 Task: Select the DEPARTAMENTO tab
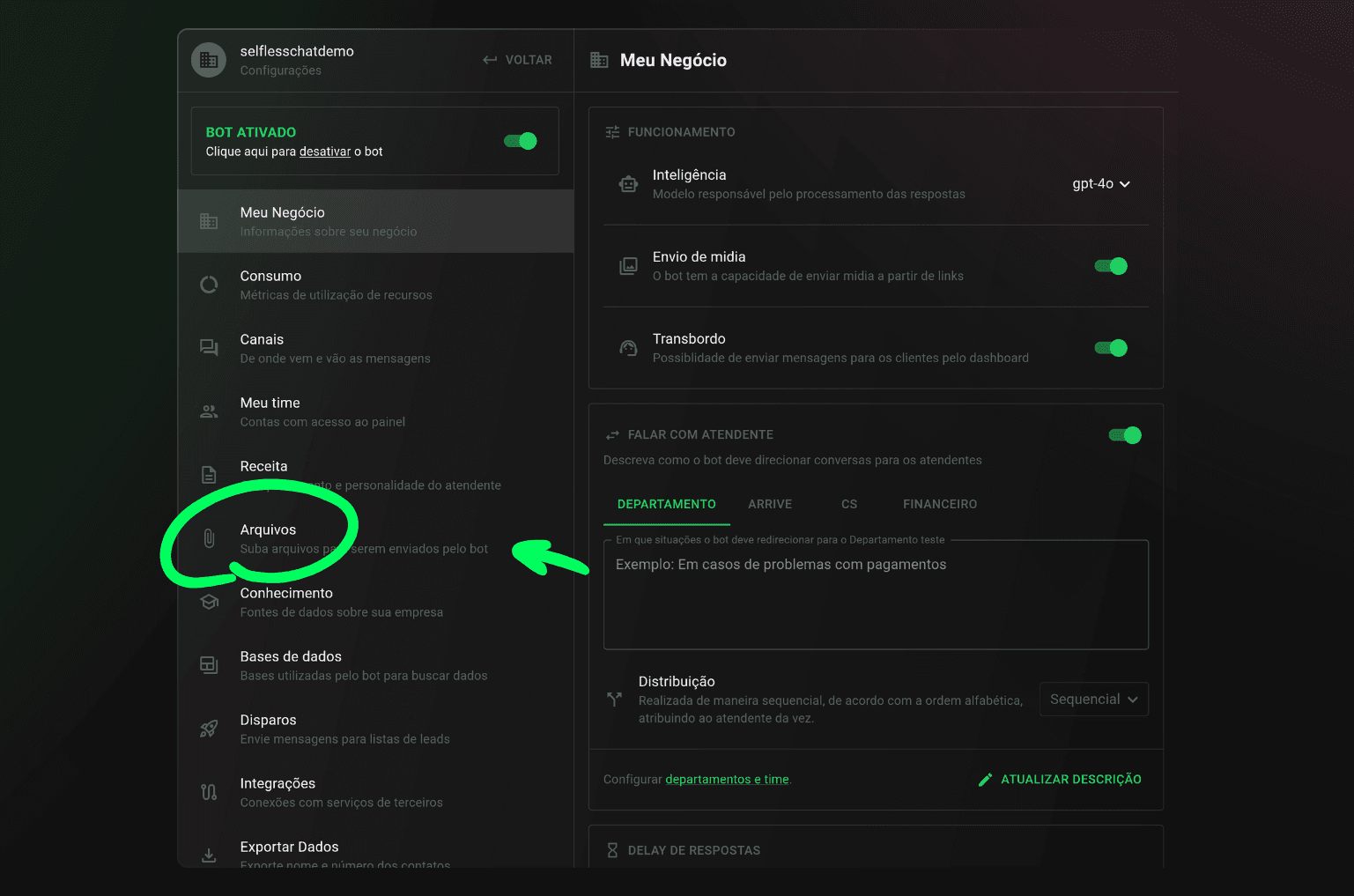pos(667,504)
